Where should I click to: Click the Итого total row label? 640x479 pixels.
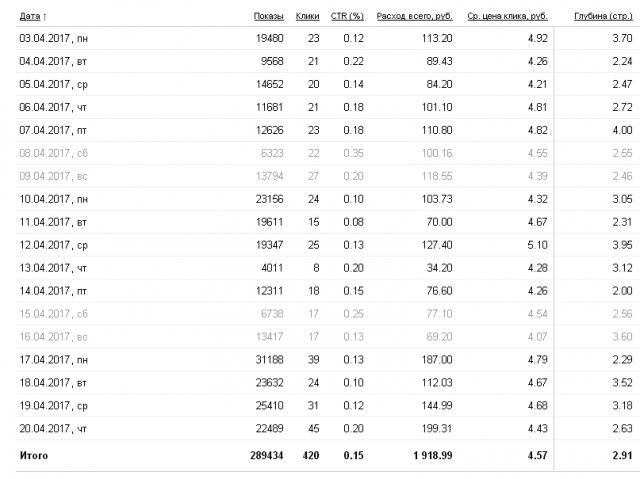click(x=33, y=456)
